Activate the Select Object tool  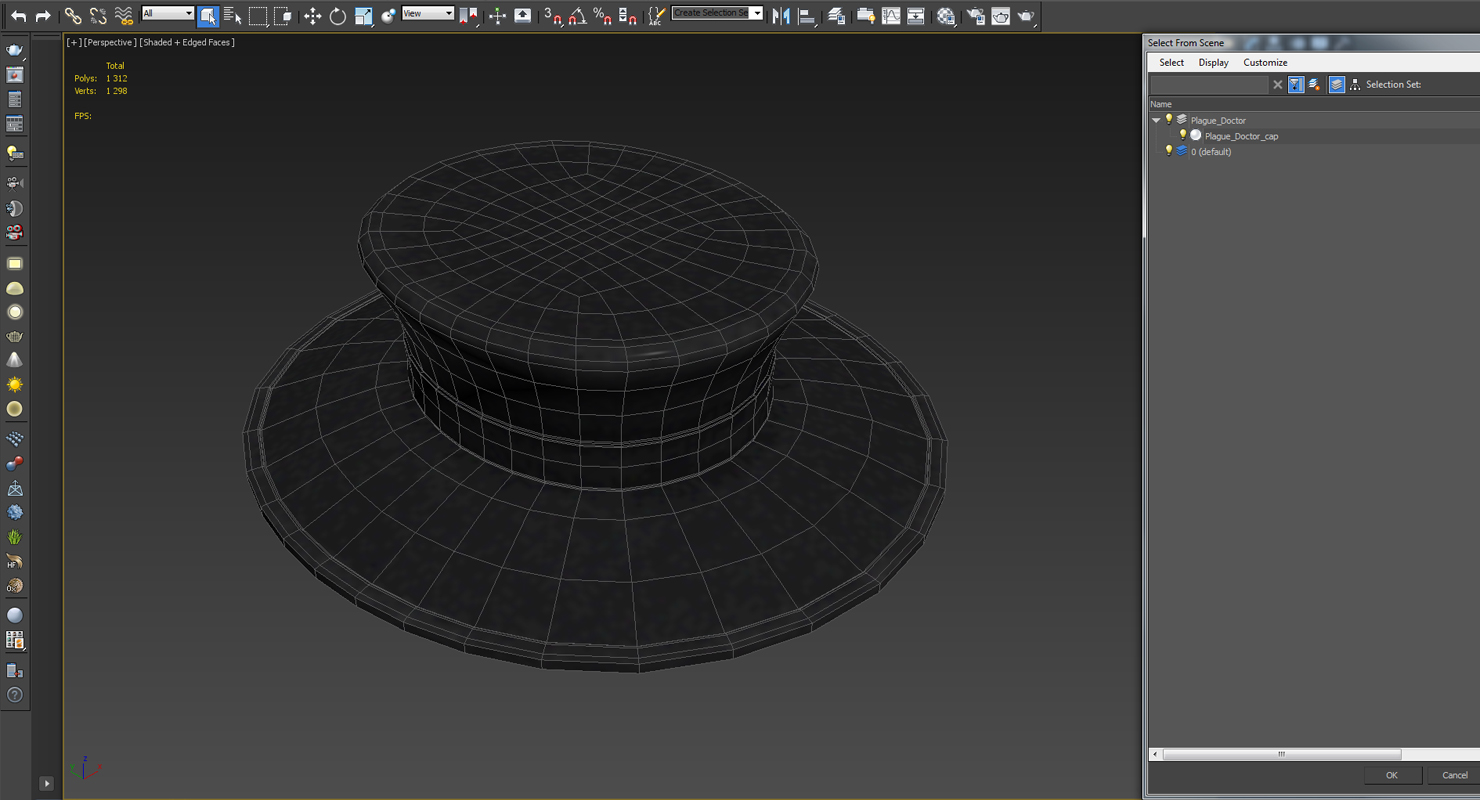(208, 16)
